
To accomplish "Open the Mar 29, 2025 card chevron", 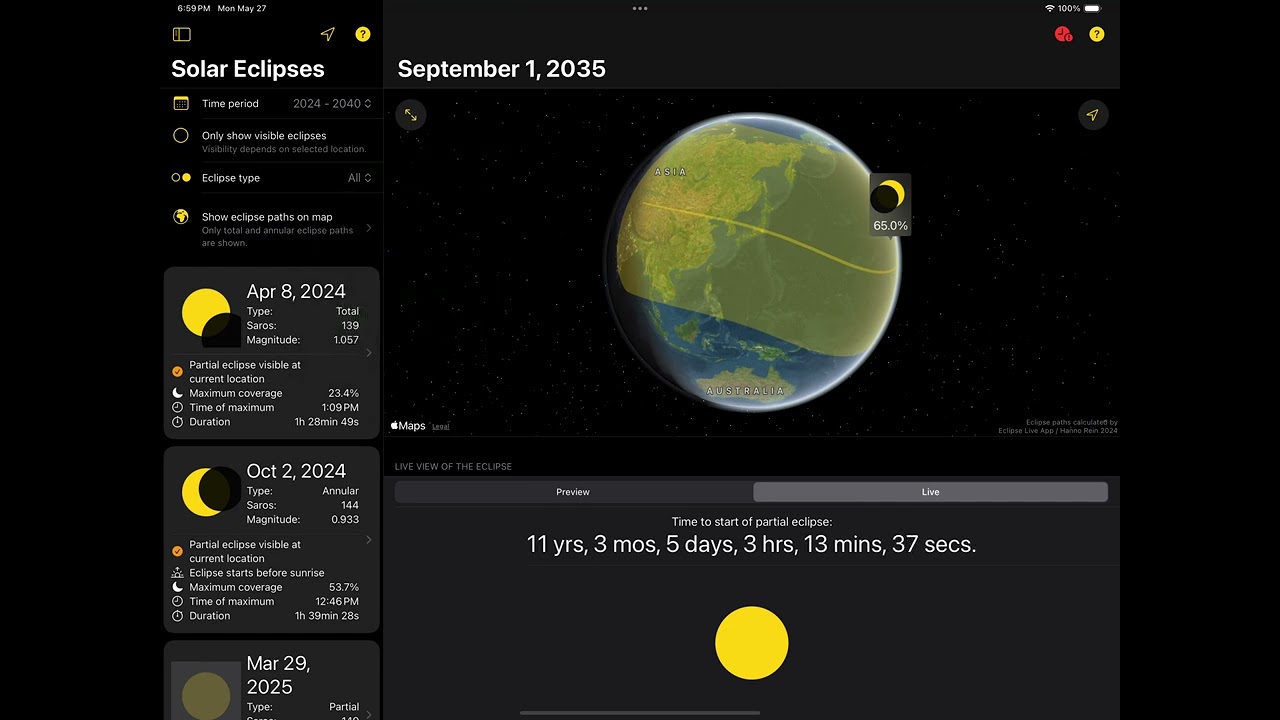I will (369, 714).
